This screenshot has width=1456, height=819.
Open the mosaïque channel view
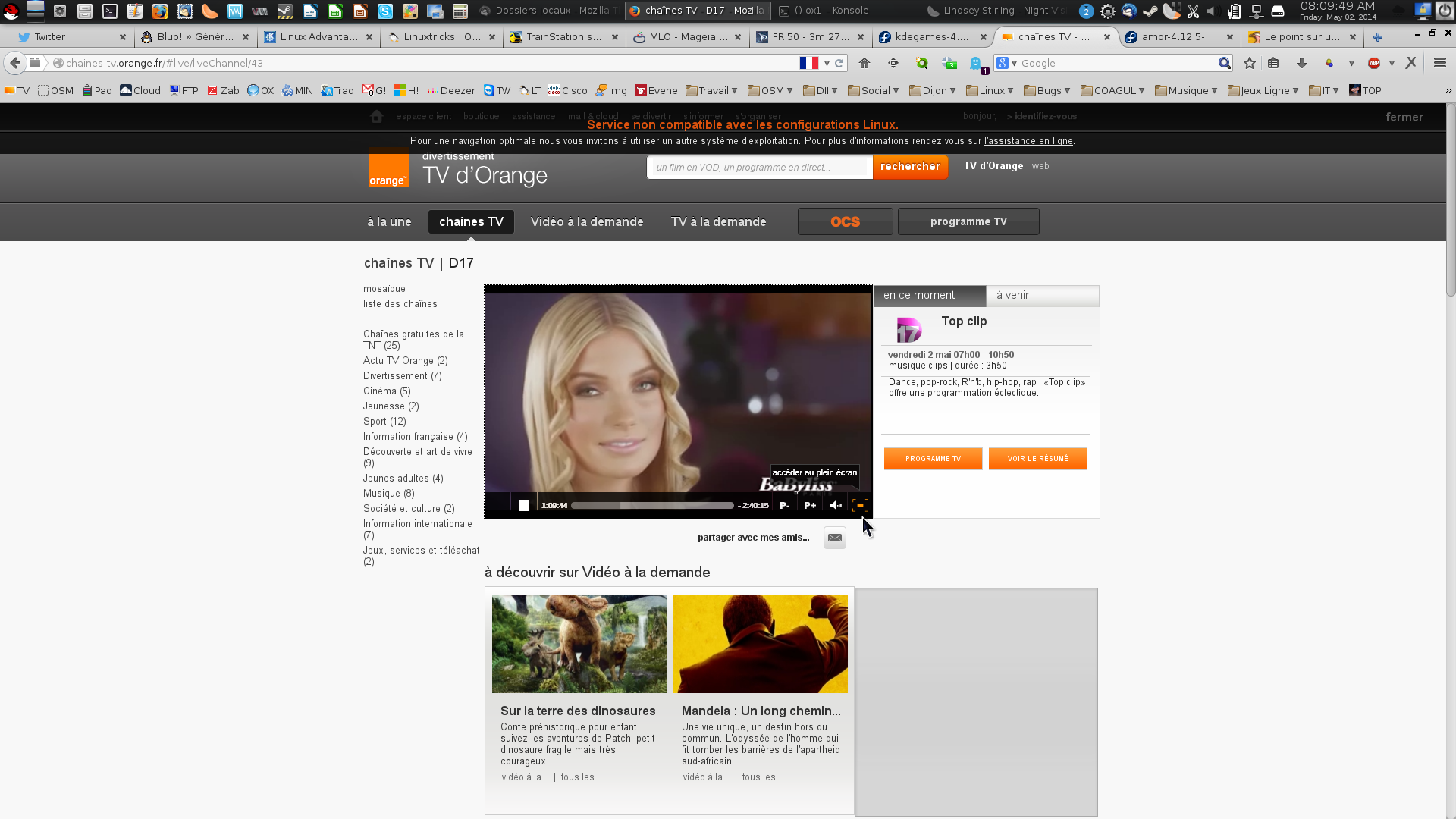[x=384, y=289]
